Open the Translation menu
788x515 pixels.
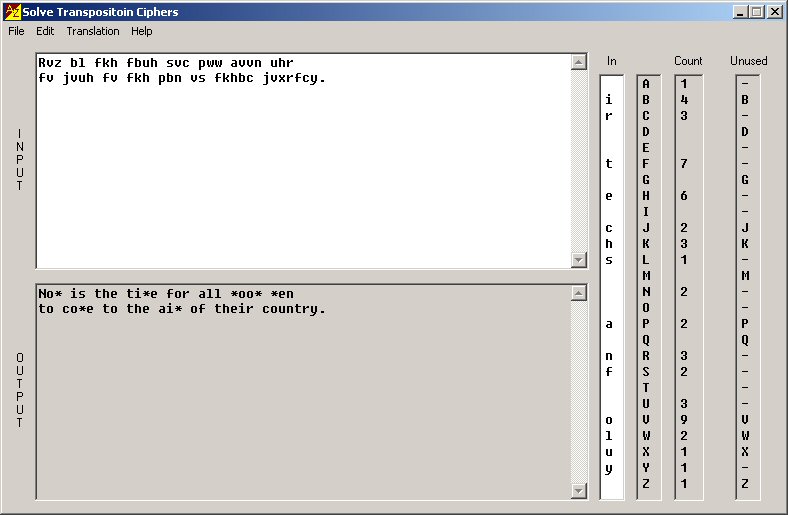pos(93,31)
